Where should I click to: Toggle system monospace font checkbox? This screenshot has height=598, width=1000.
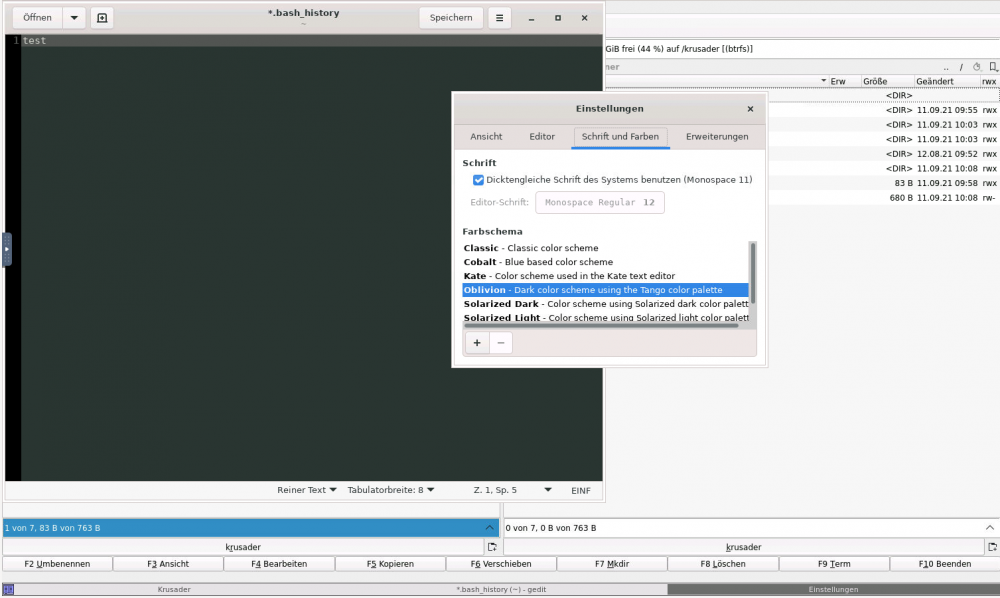[x=478, y=180]
